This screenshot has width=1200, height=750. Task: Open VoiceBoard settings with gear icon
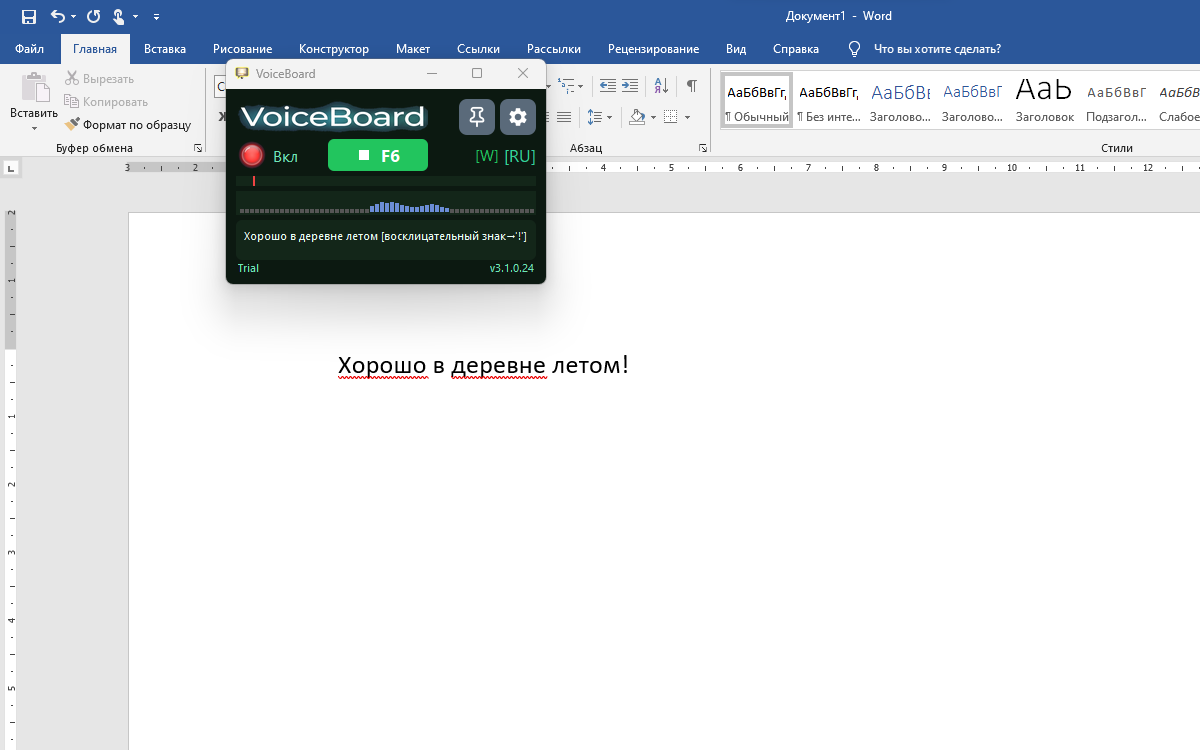517,116
